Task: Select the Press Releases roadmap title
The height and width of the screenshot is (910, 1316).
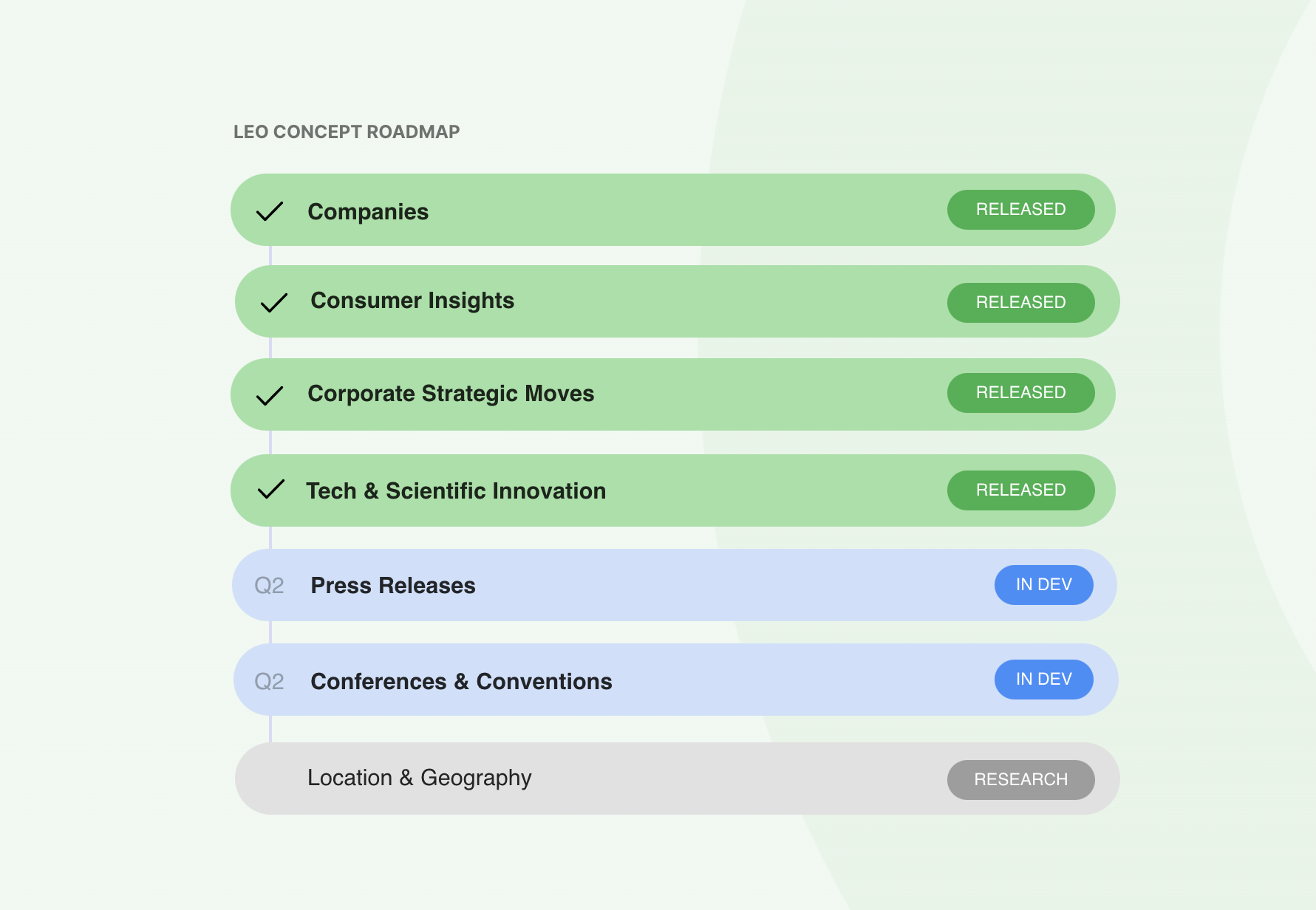Action: coord(393,586)
